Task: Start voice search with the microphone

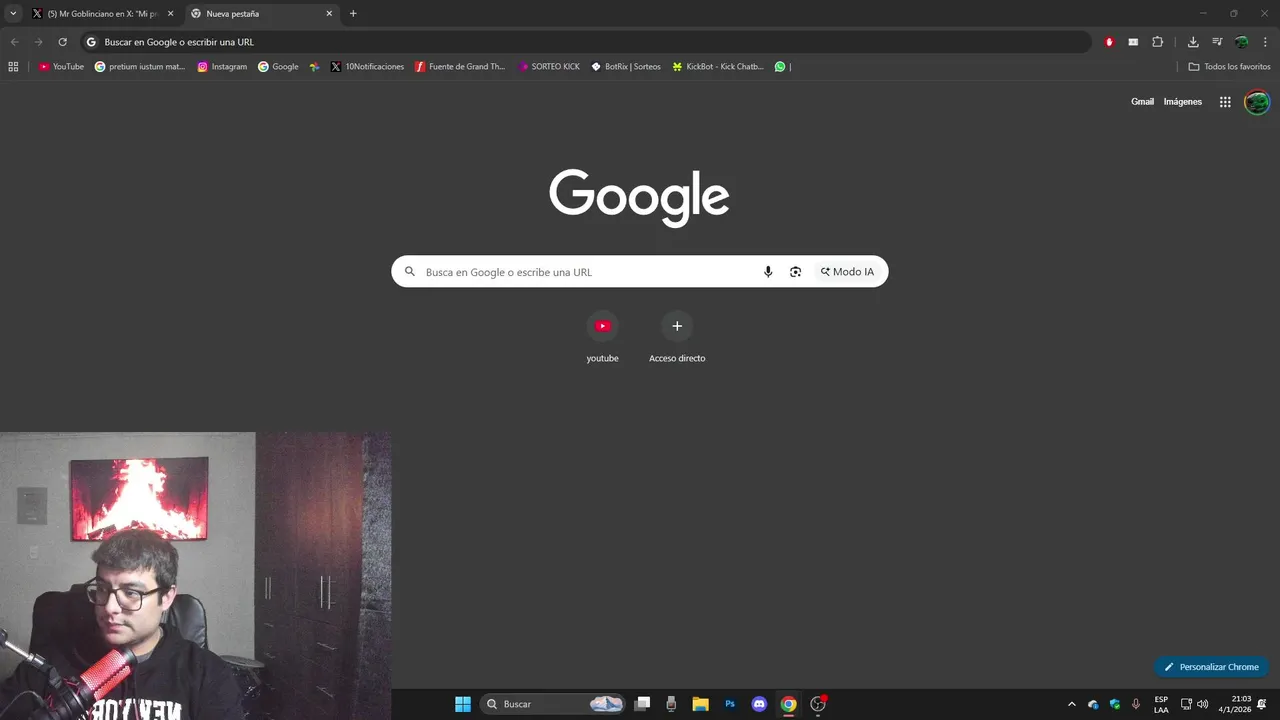Action: (x=768, y=272)
